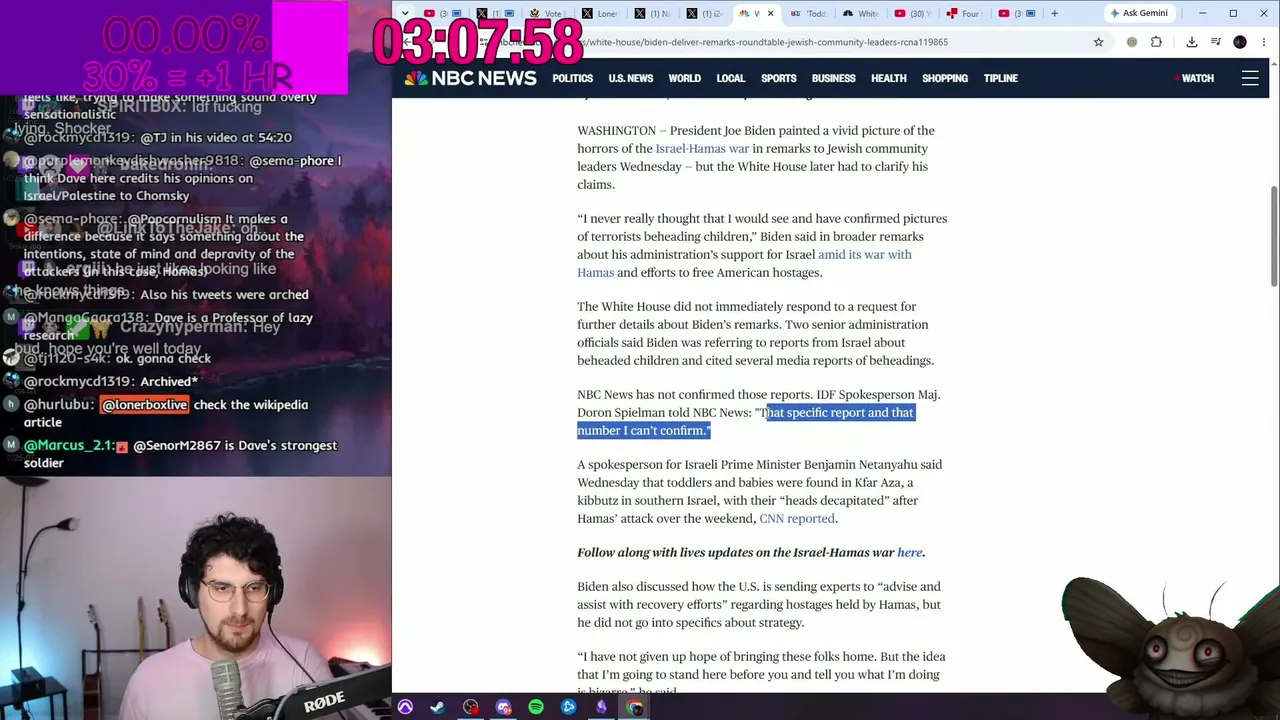Open the Tipline page
Image resolution: width=1280 pixels, height=720 pixels.
coord(1001,78)
